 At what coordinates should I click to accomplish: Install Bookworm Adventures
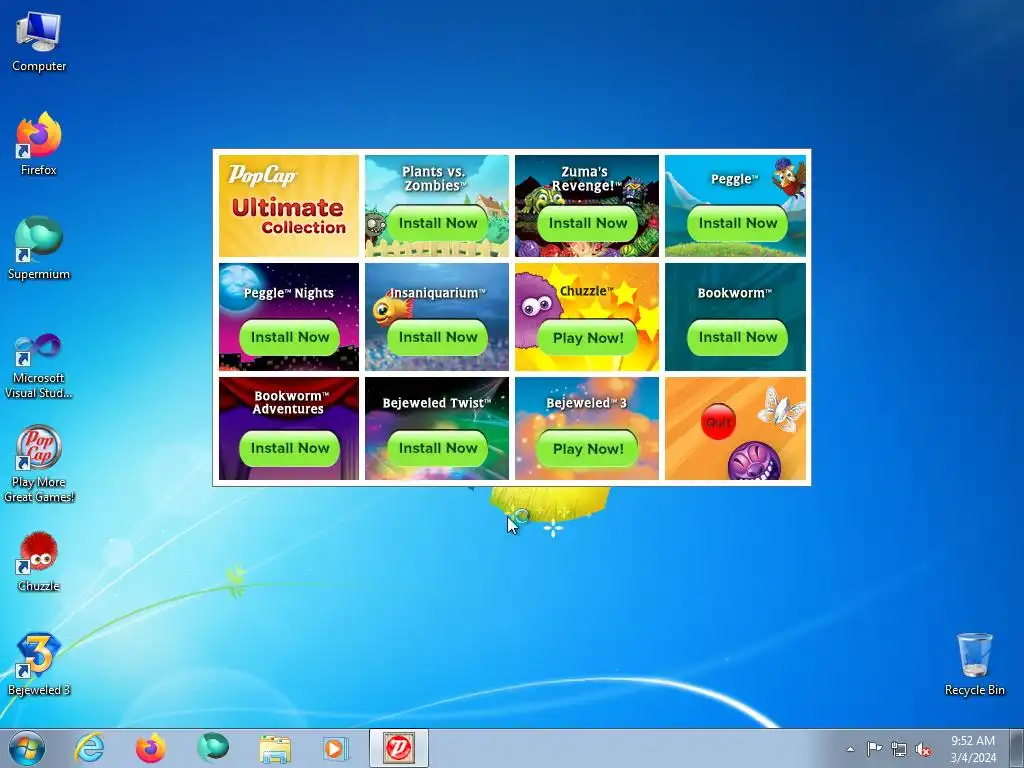pyautogui.click(x=289, y=449)
